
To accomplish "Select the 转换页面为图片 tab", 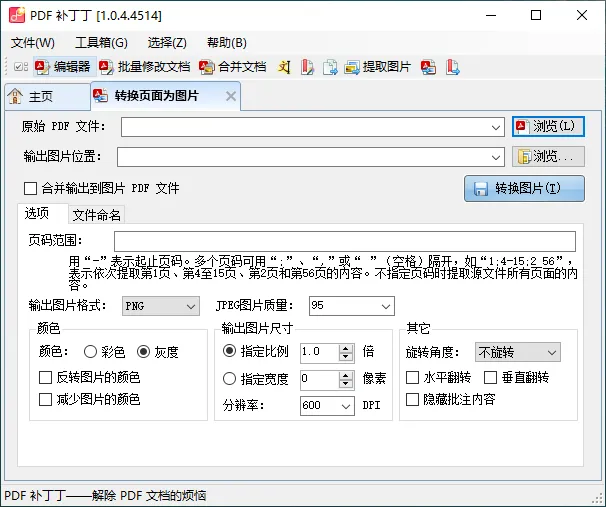I will click(165, 95).
